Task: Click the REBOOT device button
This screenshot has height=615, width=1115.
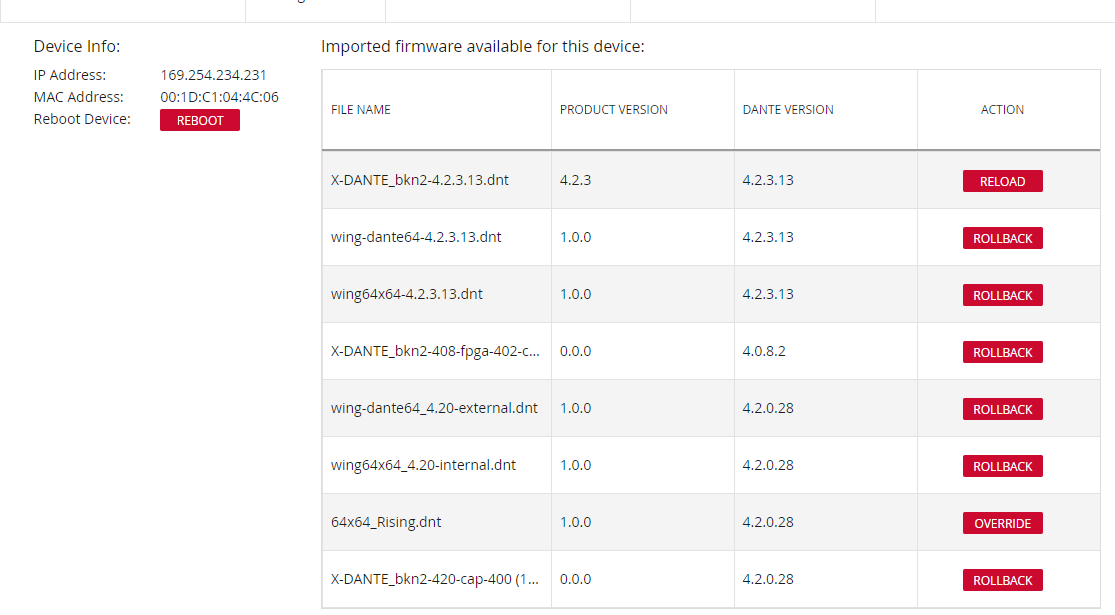Action: point(200,120)
